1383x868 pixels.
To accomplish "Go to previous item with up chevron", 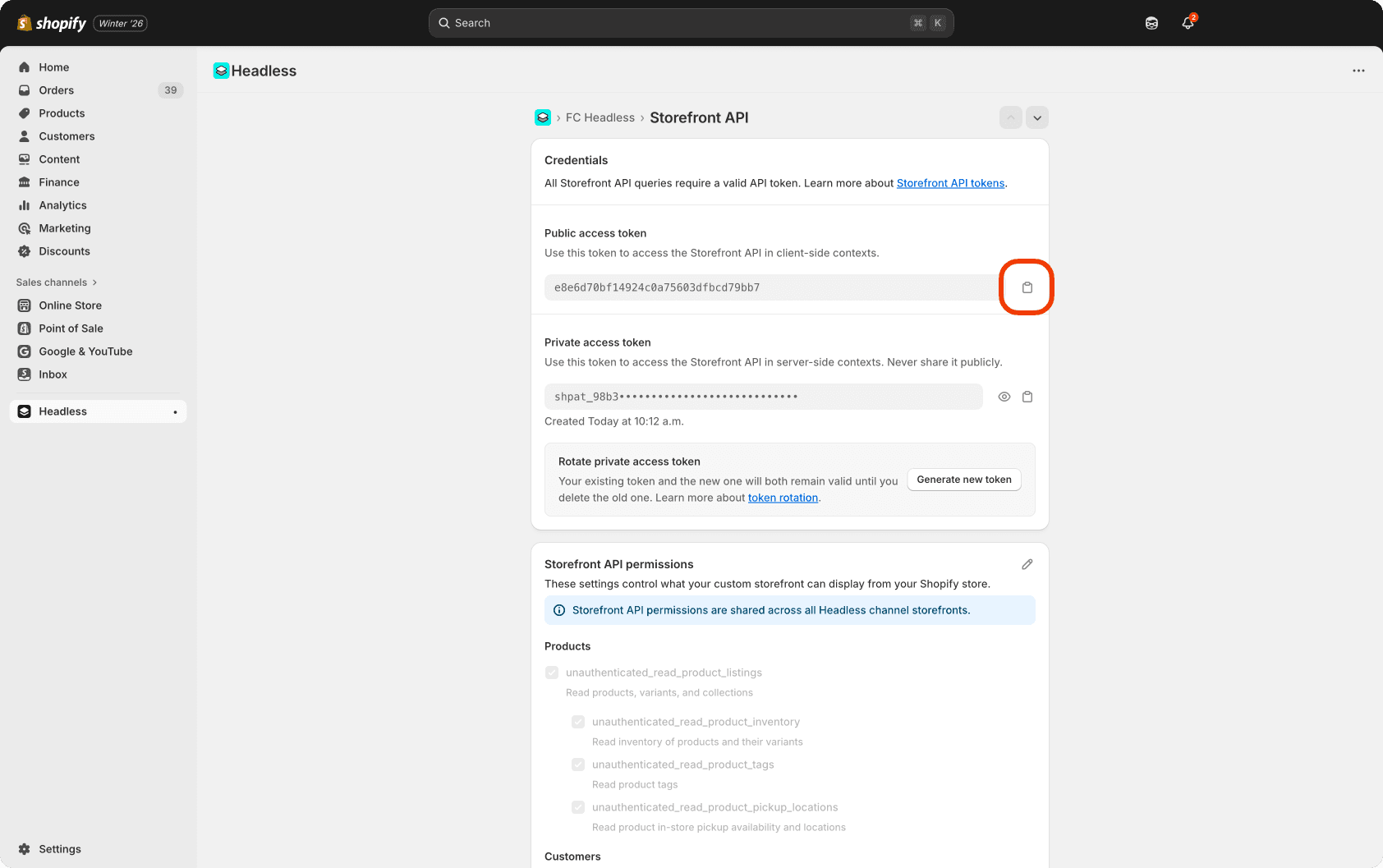I will (x=1011, y=117).
